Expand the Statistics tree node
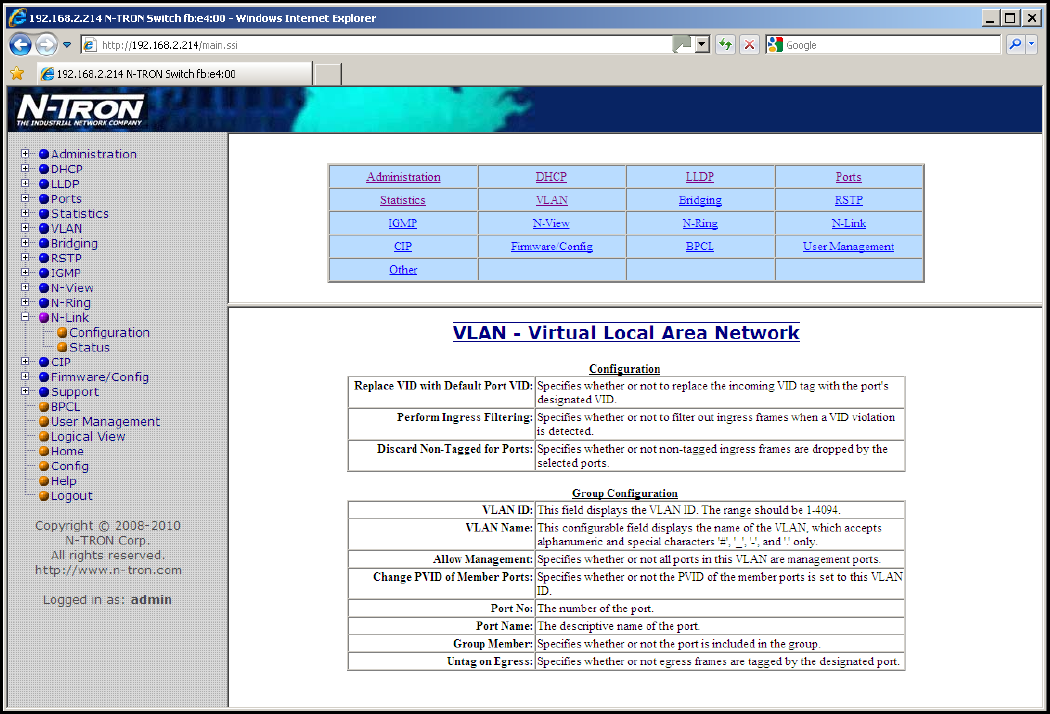The width and height of the screenshot is (1050, 714). point(25,213)
